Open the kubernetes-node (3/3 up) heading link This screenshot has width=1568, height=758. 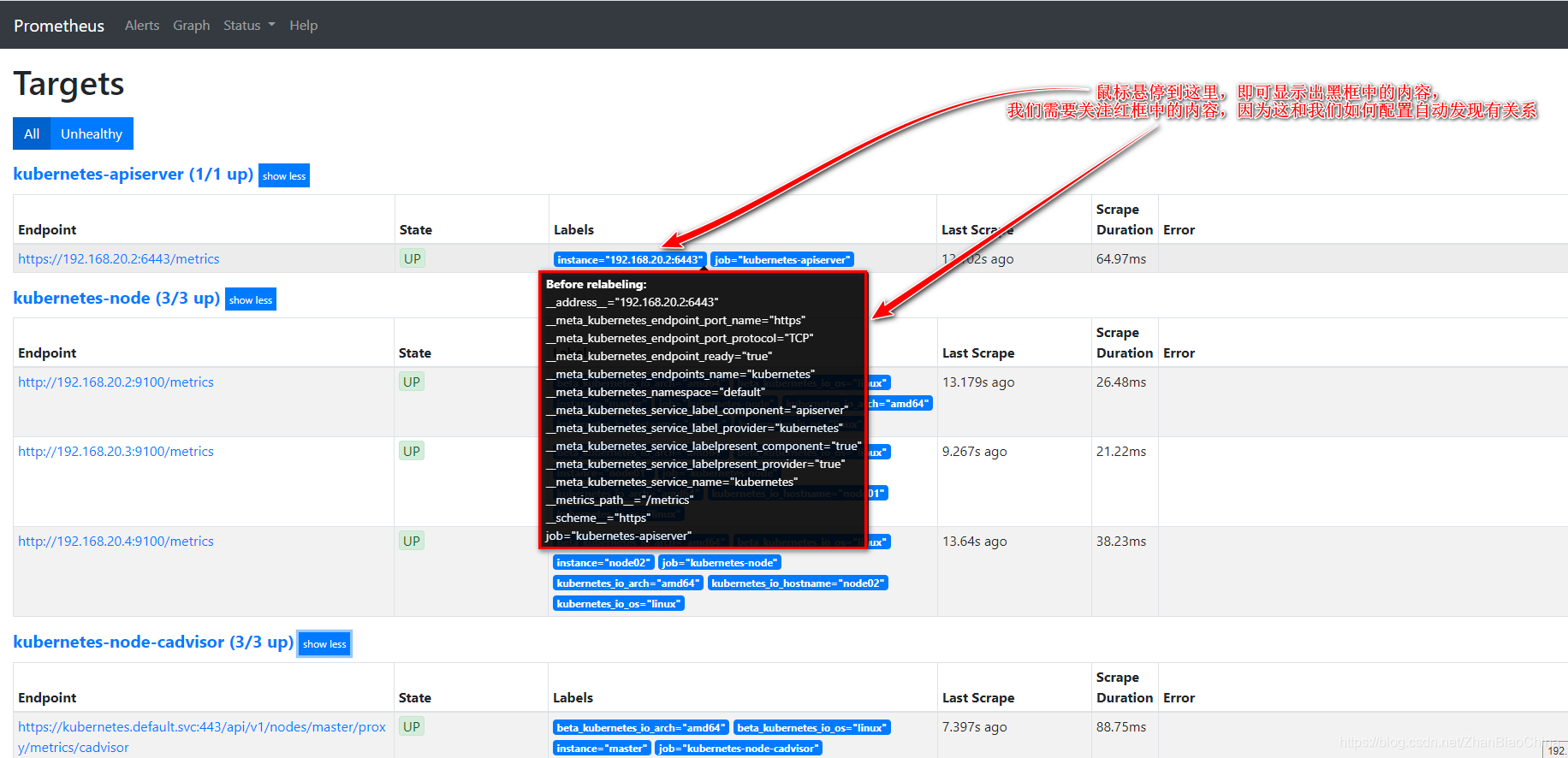[x=116, y=298]
